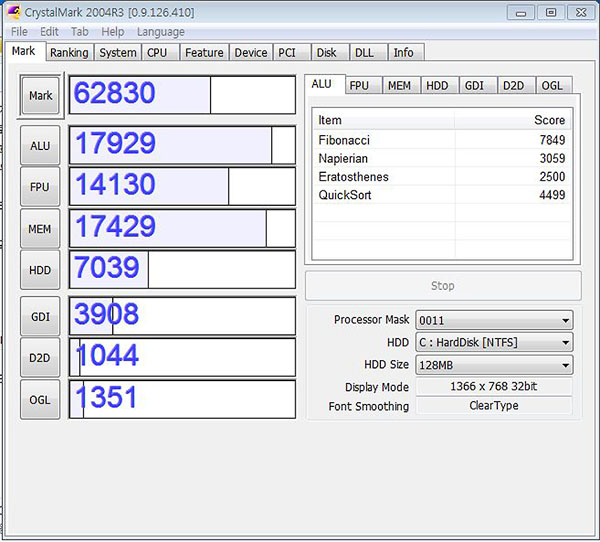Expand the HDD Size dropdown
The height and width of the screenshot is (542, 600).
point(494,365)
